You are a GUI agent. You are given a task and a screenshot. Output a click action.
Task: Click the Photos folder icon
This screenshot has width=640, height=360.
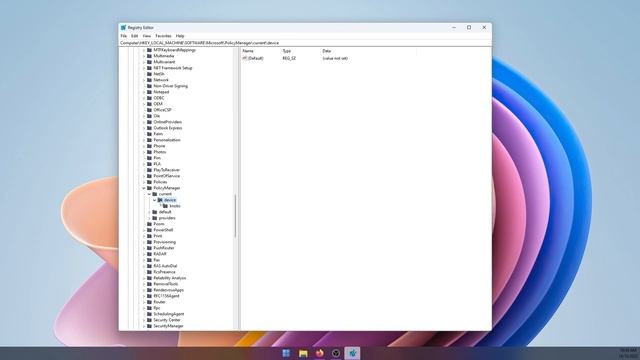149,152
